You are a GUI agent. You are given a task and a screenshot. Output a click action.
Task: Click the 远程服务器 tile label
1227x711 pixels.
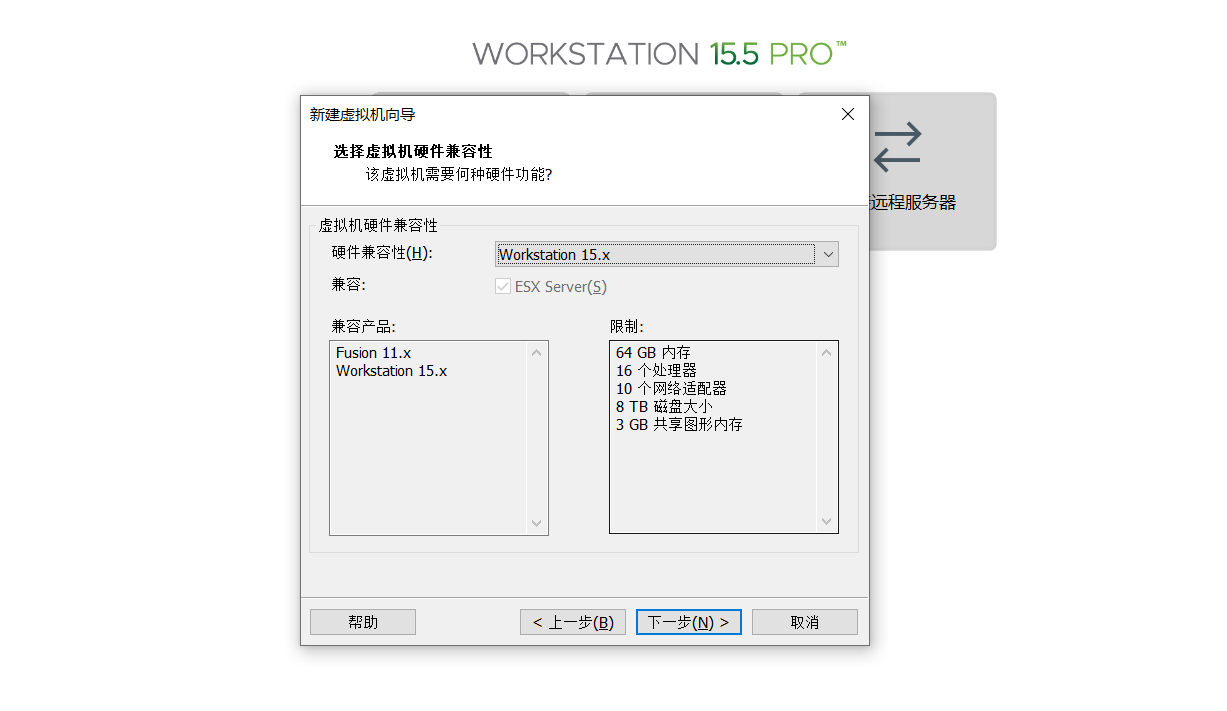click(913, 203)
